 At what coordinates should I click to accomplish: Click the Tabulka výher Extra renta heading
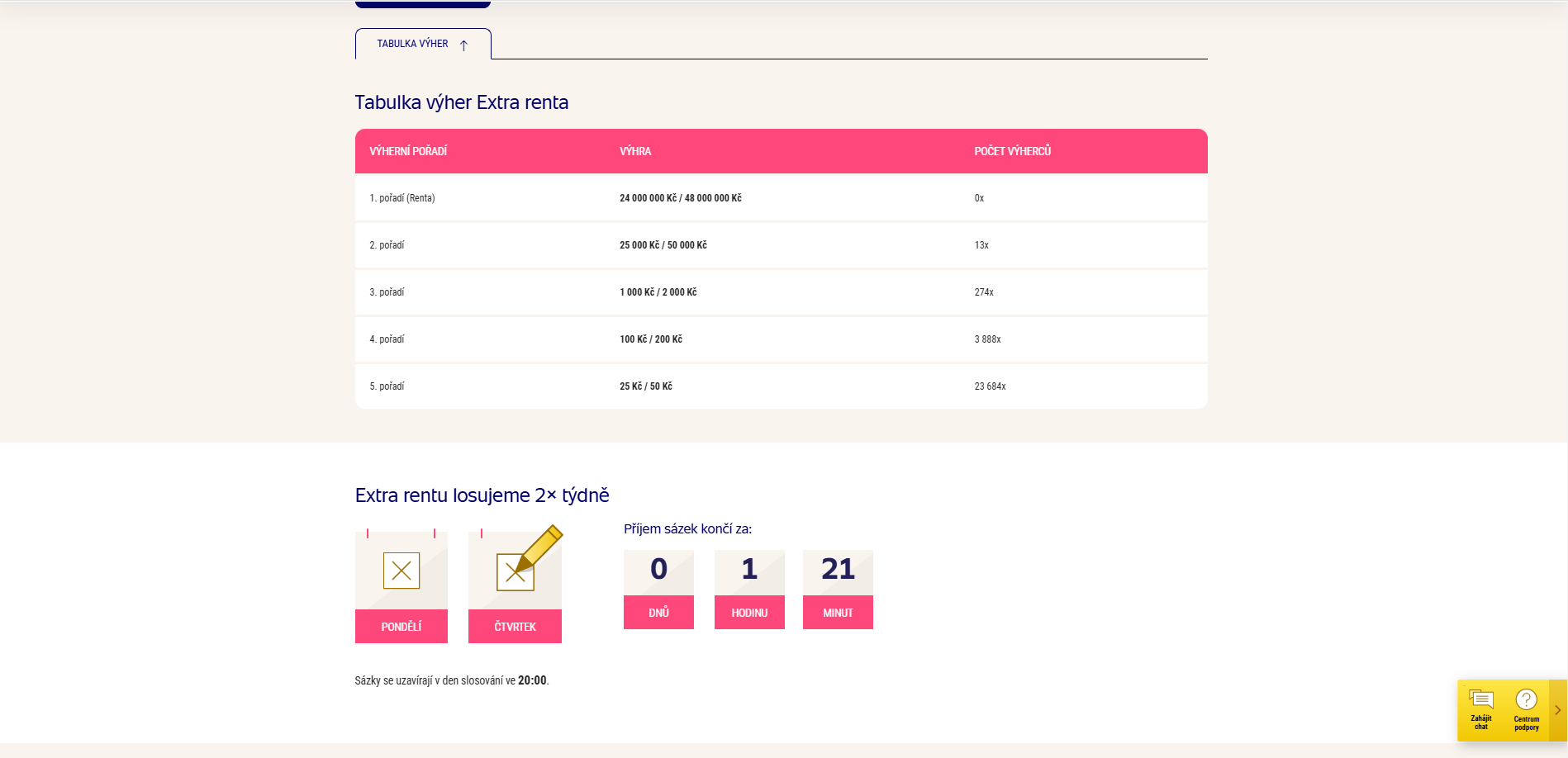(462, 102)
